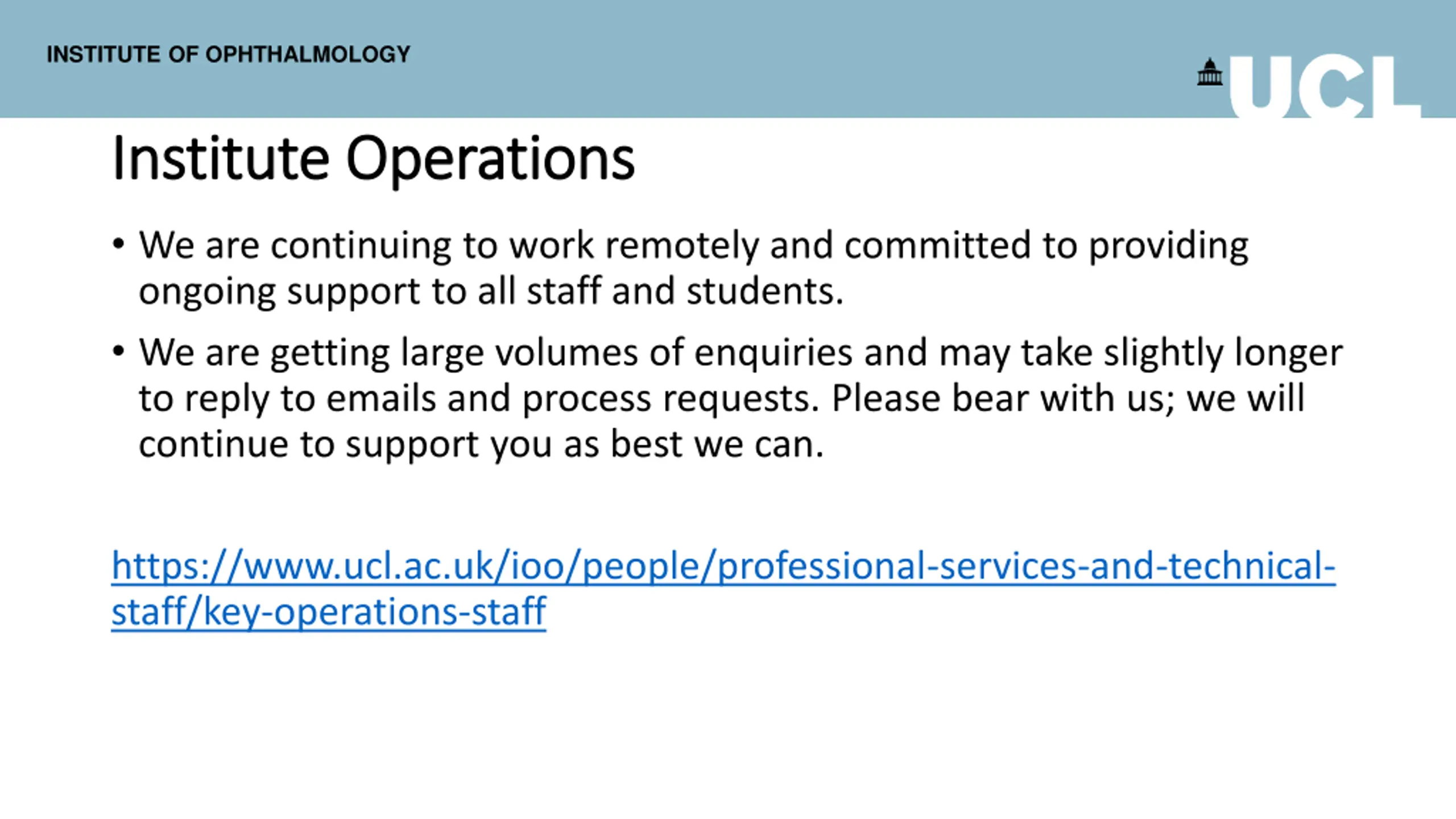The image size is (1456, 819).
Task: Click the phrase 'slightly longer' in second bullet
Action: pyautogui.click(x=1223, y=353)
